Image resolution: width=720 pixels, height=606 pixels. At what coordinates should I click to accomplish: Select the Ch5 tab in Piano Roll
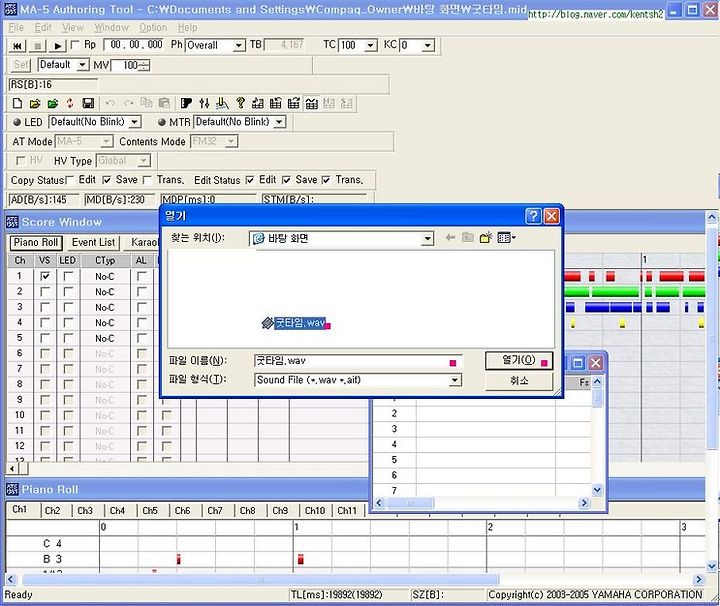[x=150, y=511]
